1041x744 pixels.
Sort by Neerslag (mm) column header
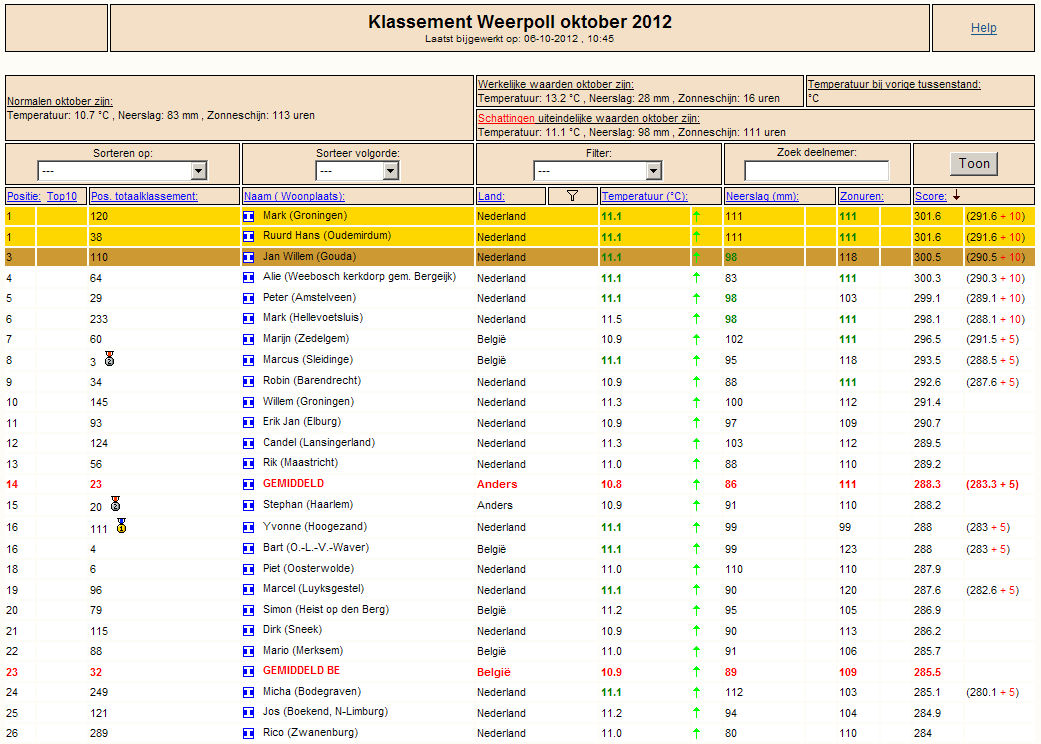point(762,196)
